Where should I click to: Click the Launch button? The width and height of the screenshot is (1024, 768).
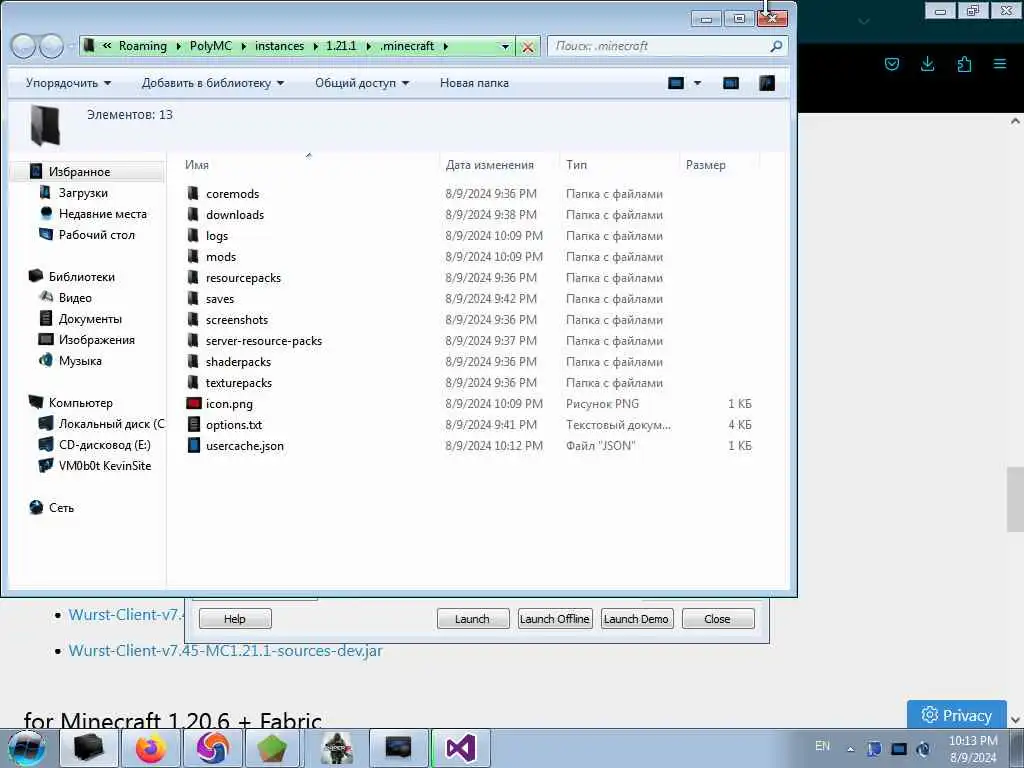(473, 619)
